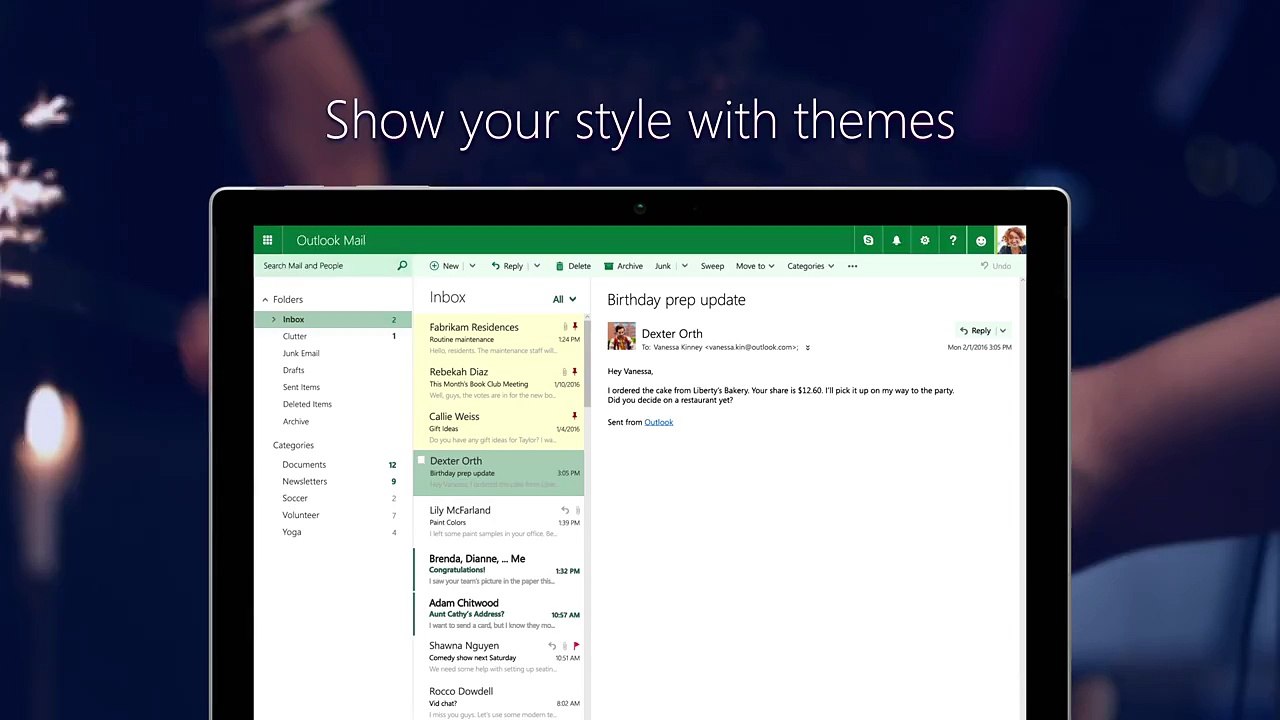Open Skype from the header bar

[868, 240]
